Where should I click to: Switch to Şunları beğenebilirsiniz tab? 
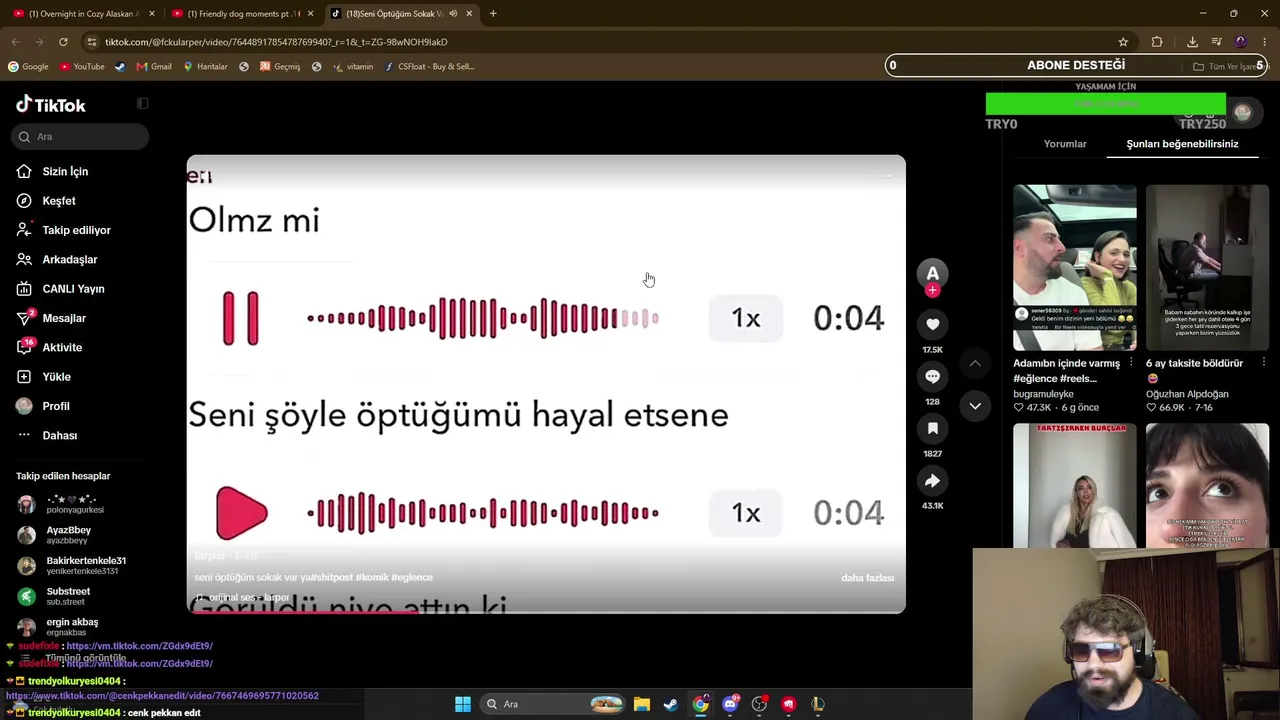pos(1182,144)
